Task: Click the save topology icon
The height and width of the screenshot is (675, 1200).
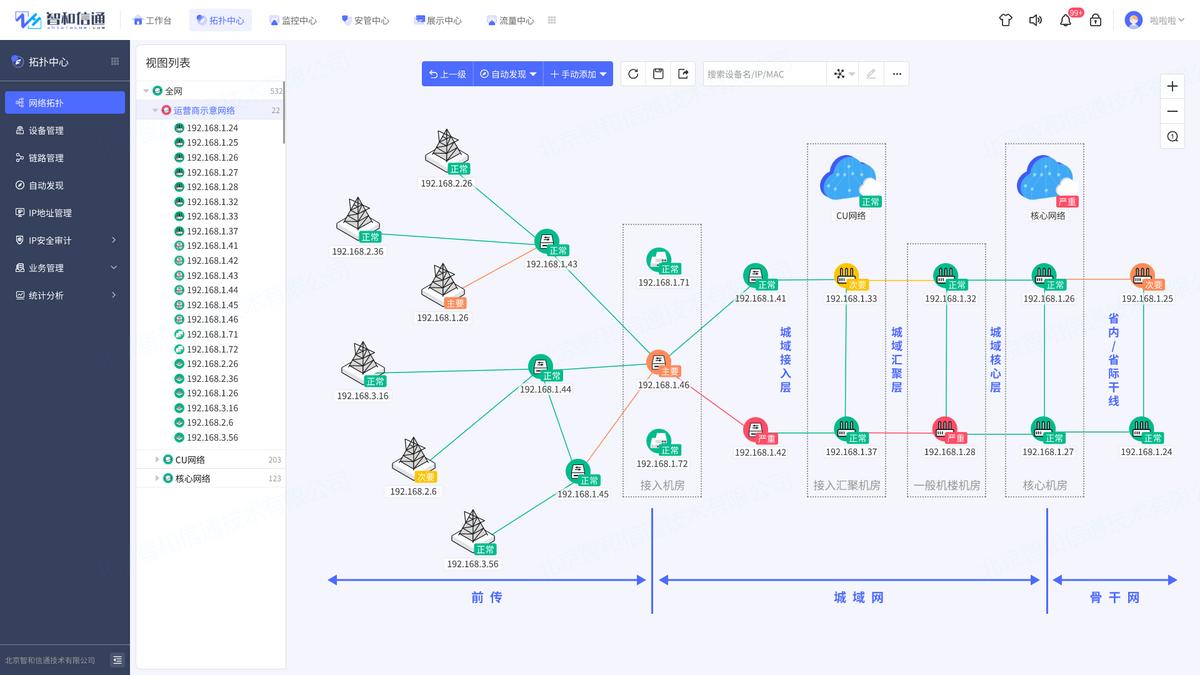Action: click(658, 74)
